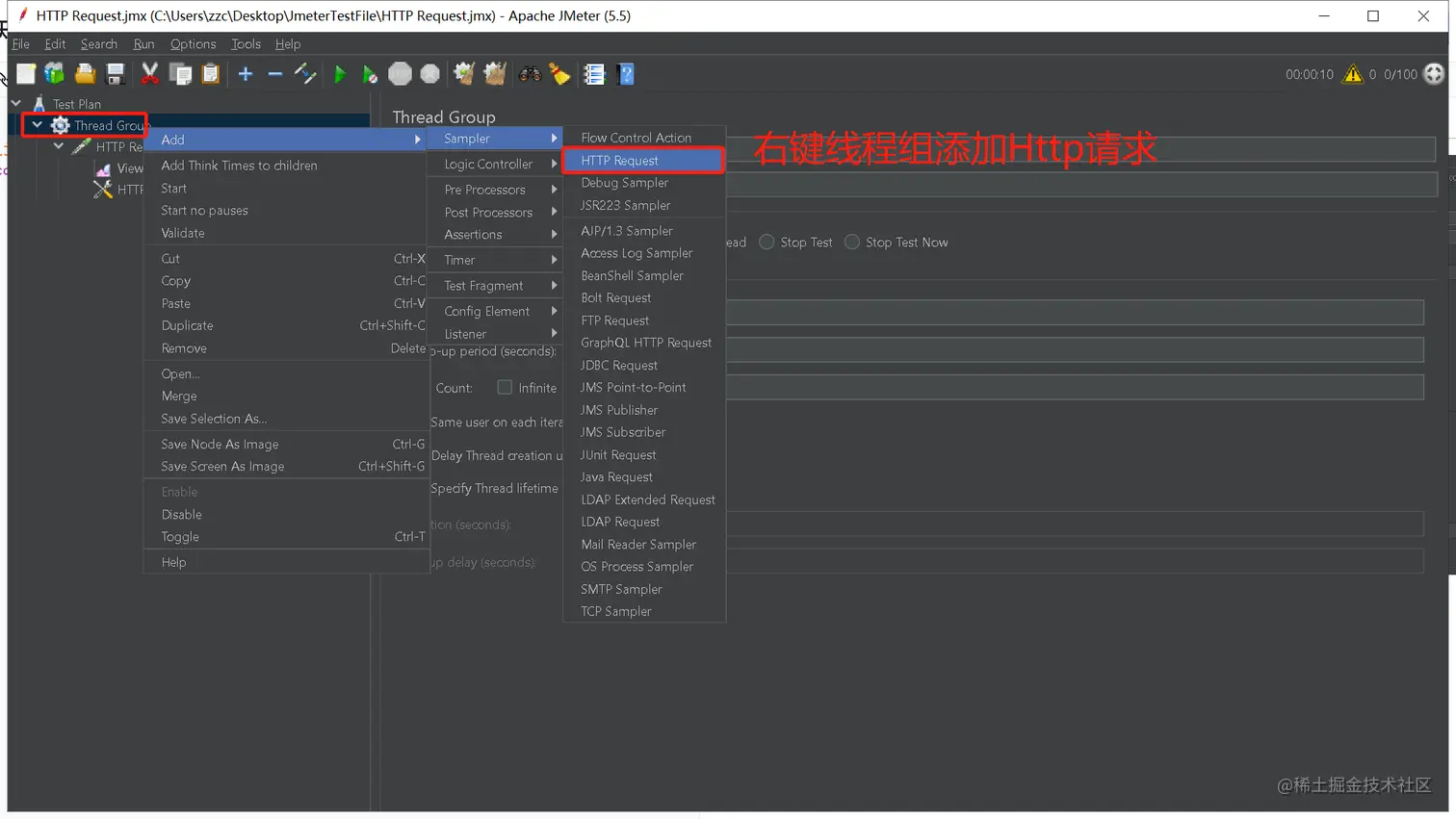1456x819 pixels.
Task: Click Validate in the context menu
Action: click(x=286, y=233)
